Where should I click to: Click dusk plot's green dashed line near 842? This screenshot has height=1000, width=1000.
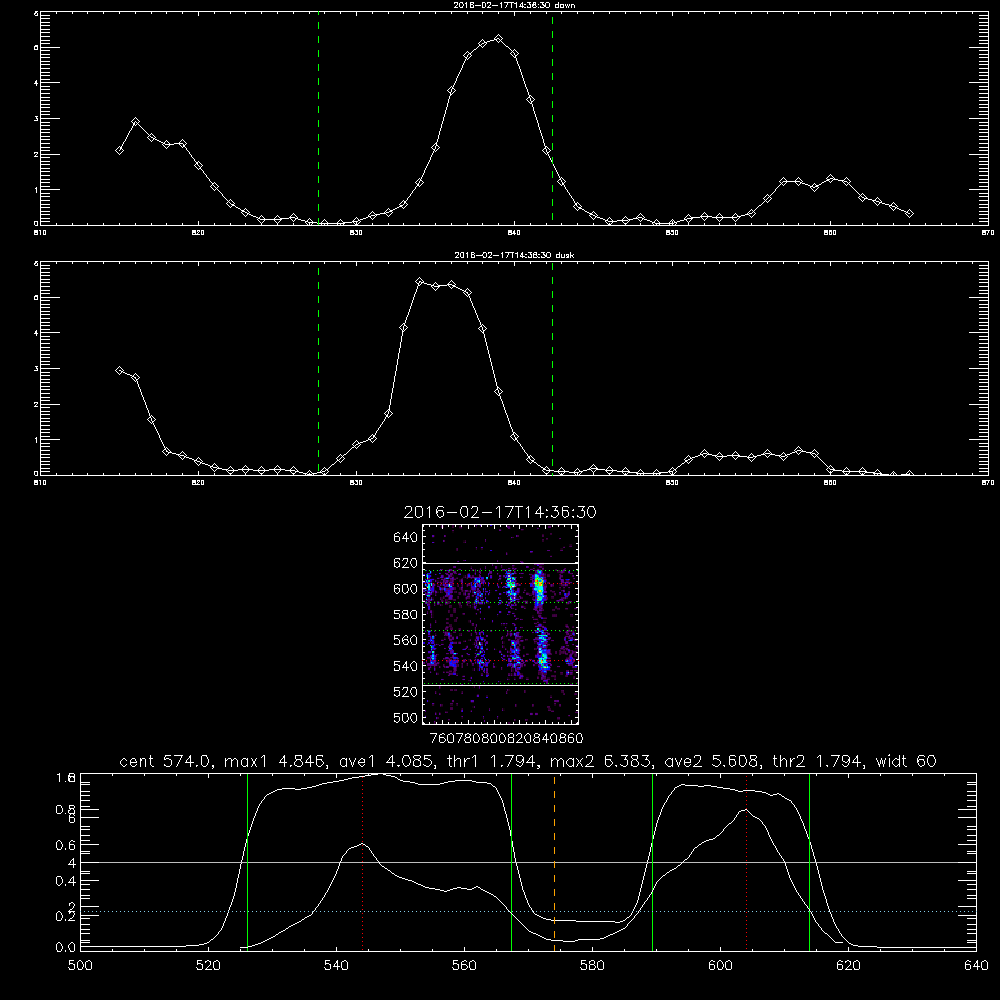(552, 369)
